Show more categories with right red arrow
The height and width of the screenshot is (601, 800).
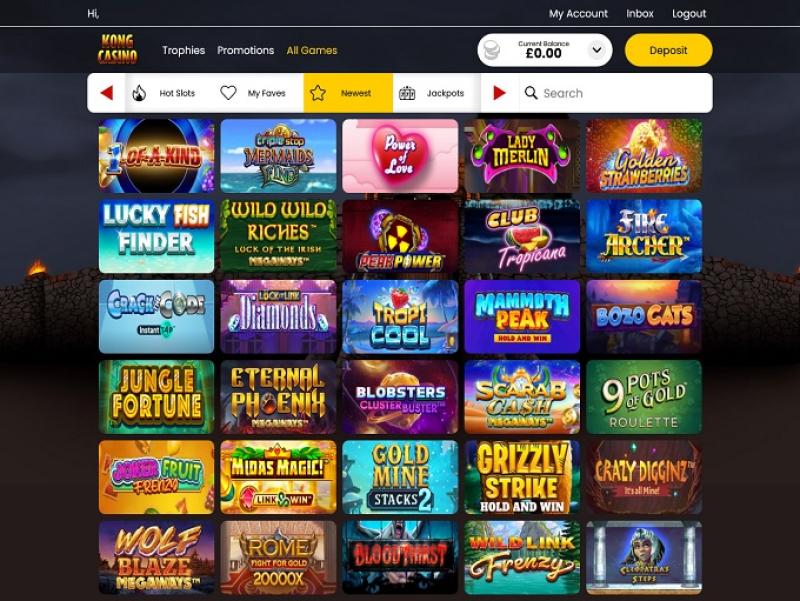pos(499,93)
